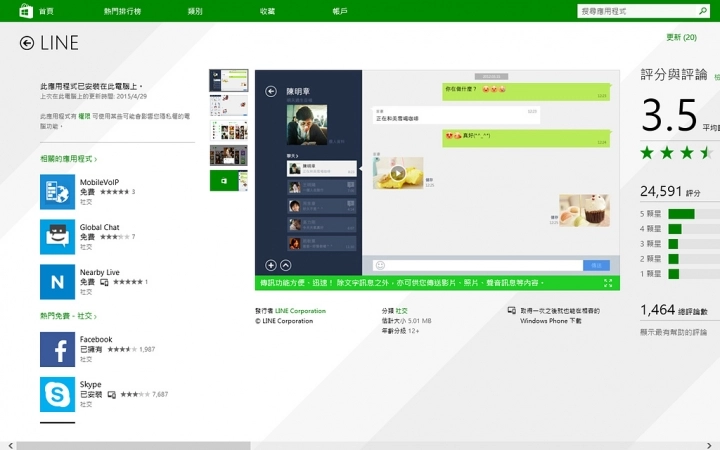720x450 pixels.
Task: Click the © LINE Corporation copyright text
Action: click(x=284, y=321)
